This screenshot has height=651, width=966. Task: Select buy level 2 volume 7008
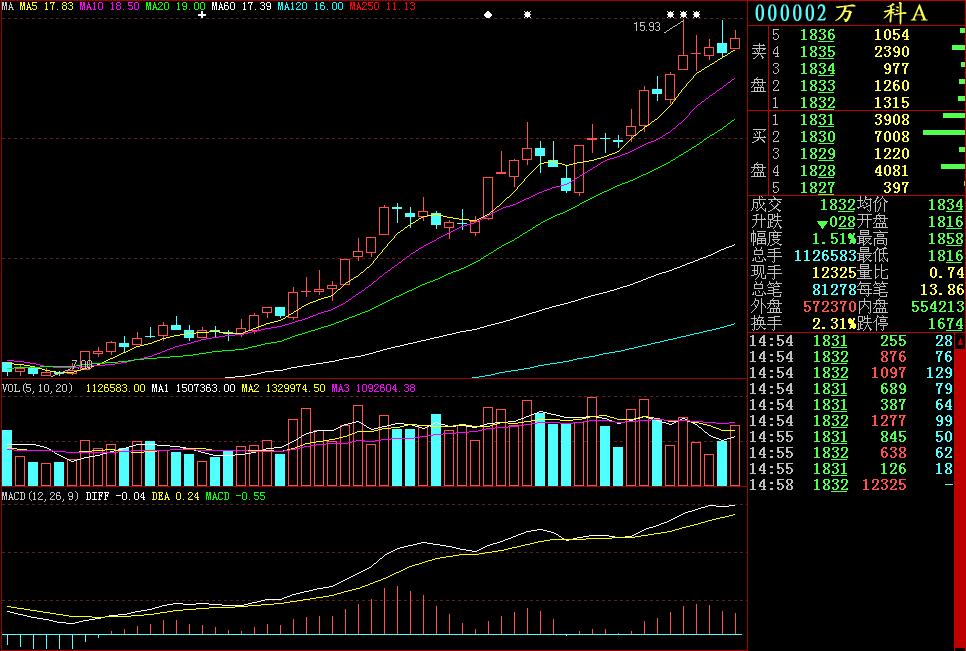click(891, 137)
